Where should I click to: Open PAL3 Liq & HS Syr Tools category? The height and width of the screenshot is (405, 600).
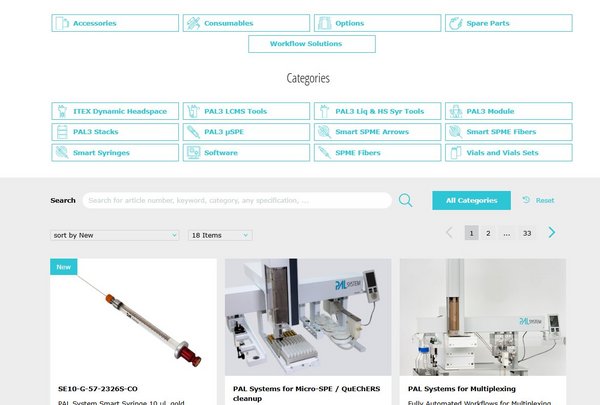(x=377, y=111)
